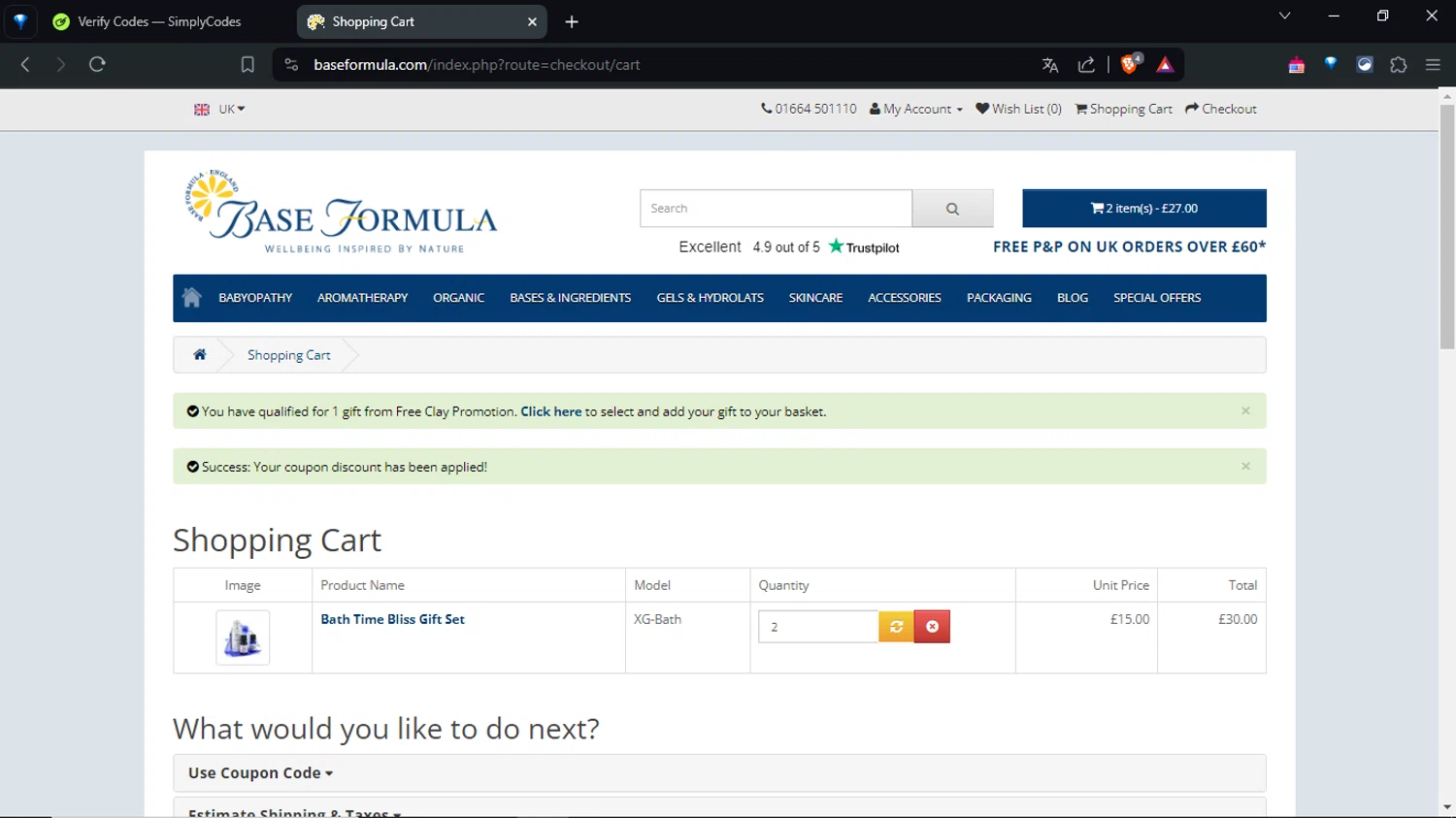
Task: Open Bases & Ingredients menu
Action: click(571, 298)
